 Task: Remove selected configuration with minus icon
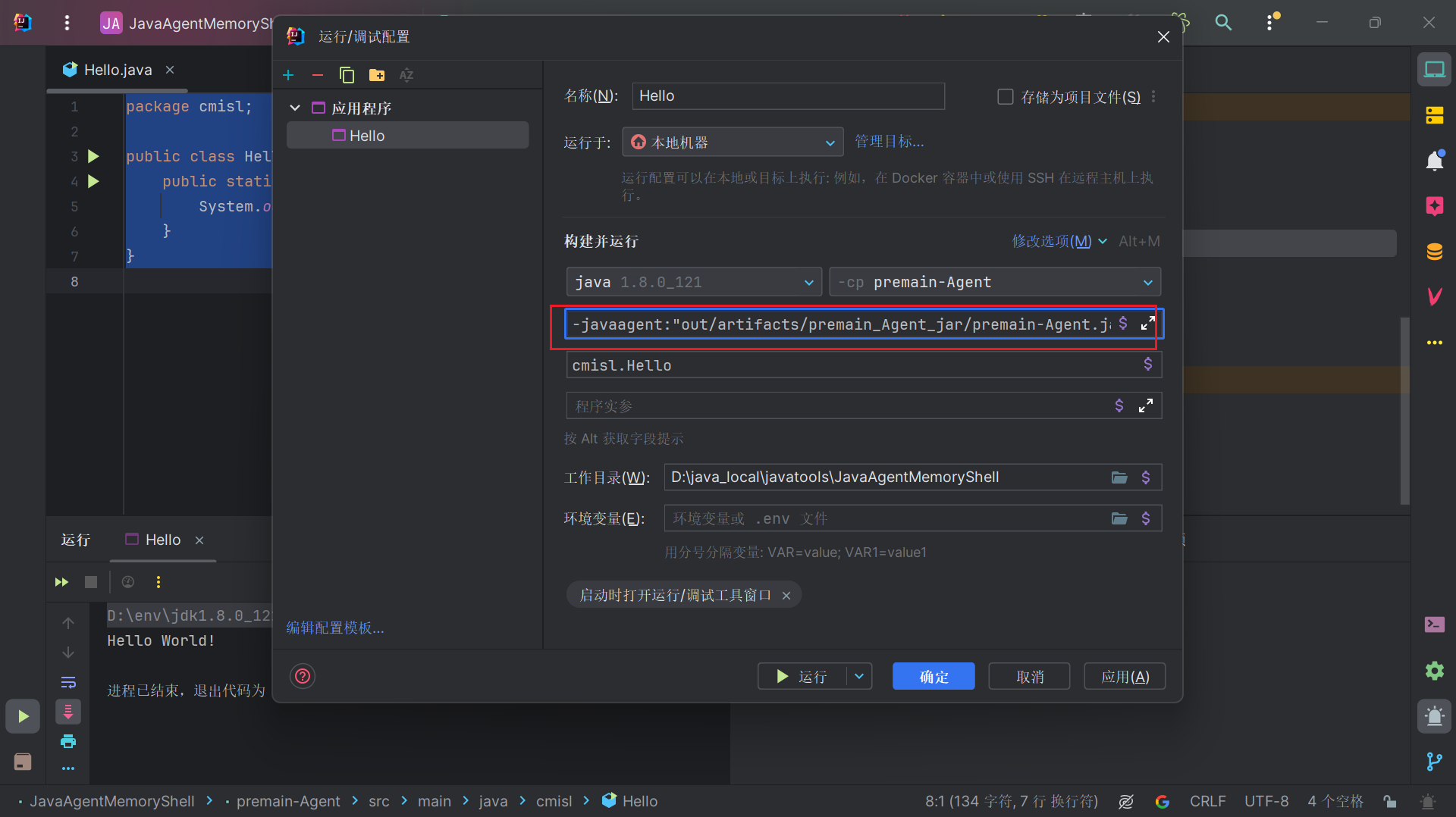click(x=318, y=75)
